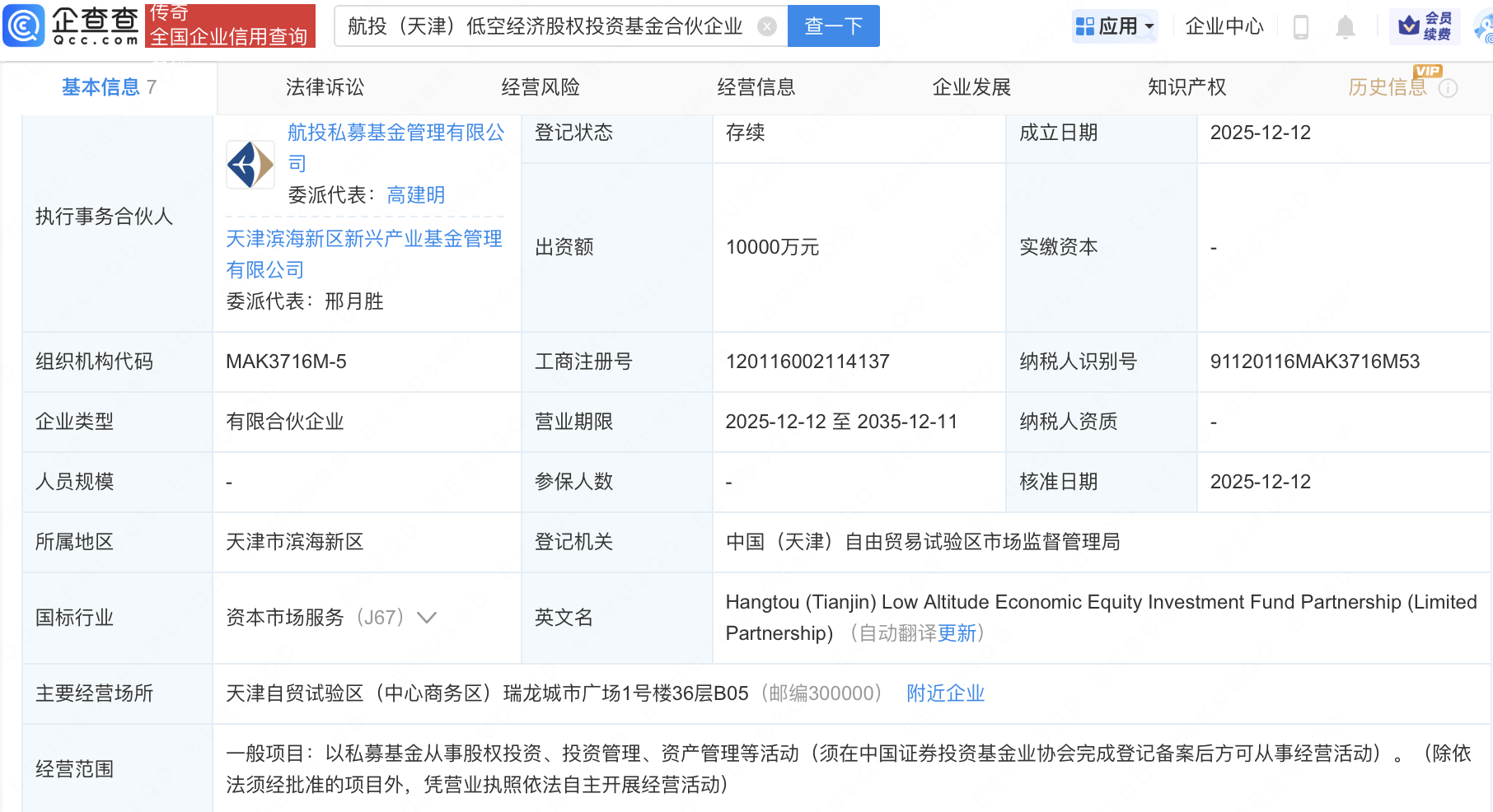
Task: Open the 知识产权 tab
Action: [x=1186, y=86]
